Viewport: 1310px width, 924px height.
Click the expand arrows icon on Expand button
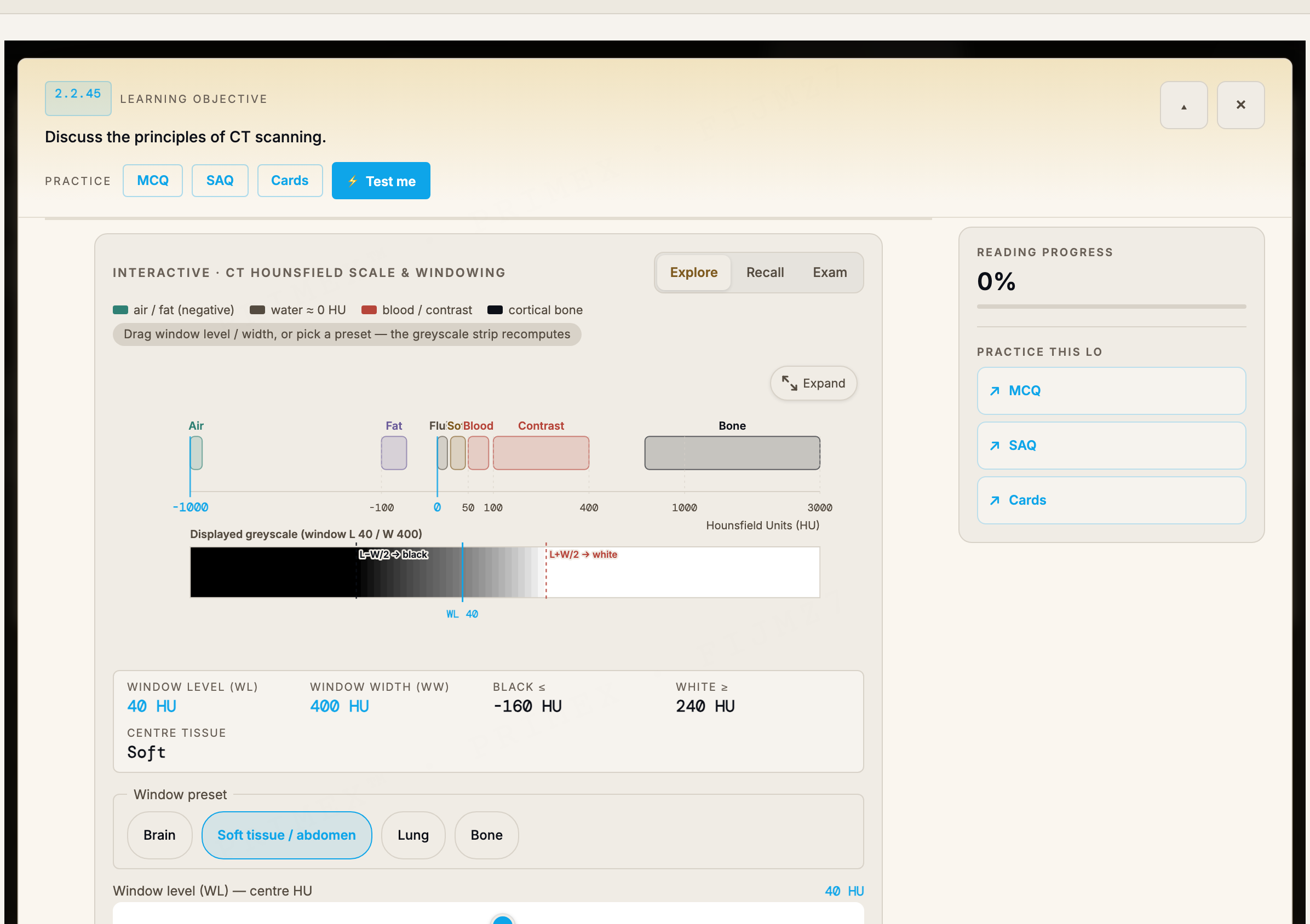tap(790, 383)
